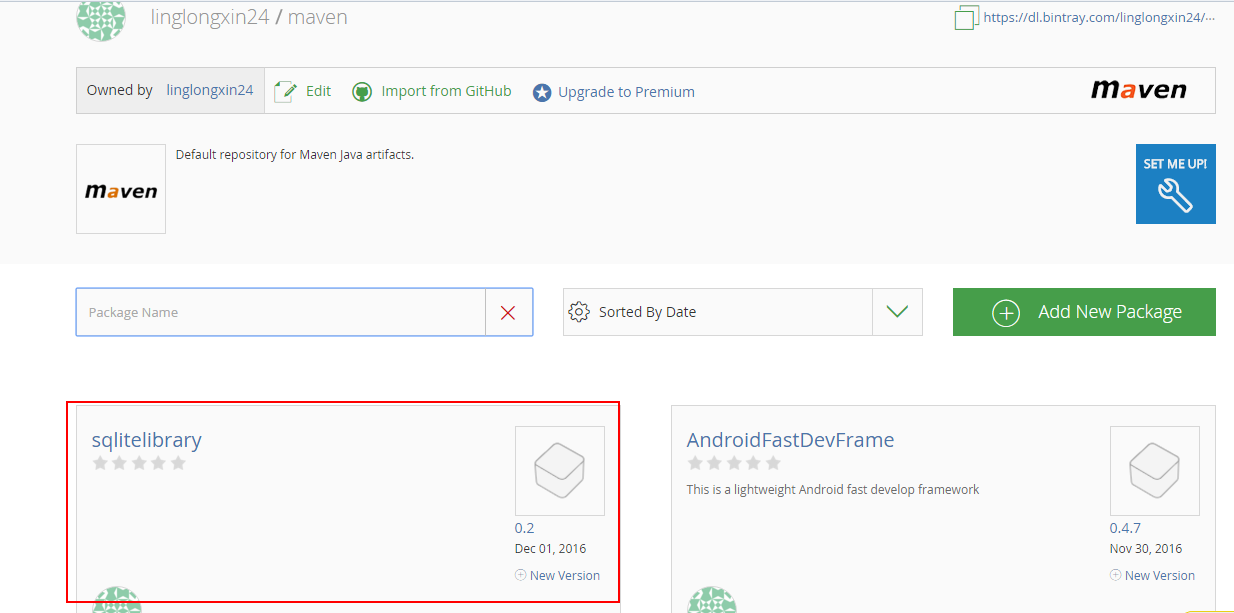Click the linglongxin24 avatar icon at top
Image resolution: width=1234 pixels, height=613 pixels.
pyautogui.click(x=101, y=20)
